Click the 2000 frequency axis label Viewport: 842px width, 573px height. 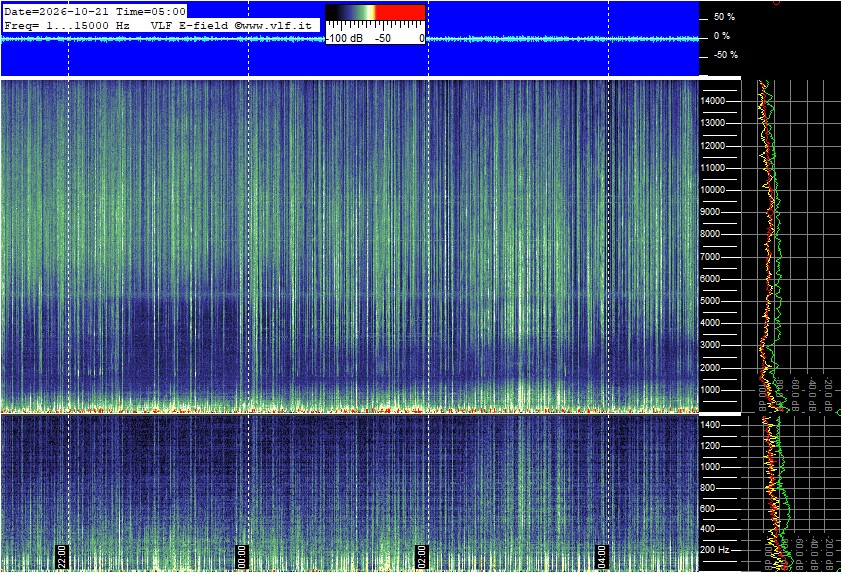pyautogui.click(x=710, y=368)
